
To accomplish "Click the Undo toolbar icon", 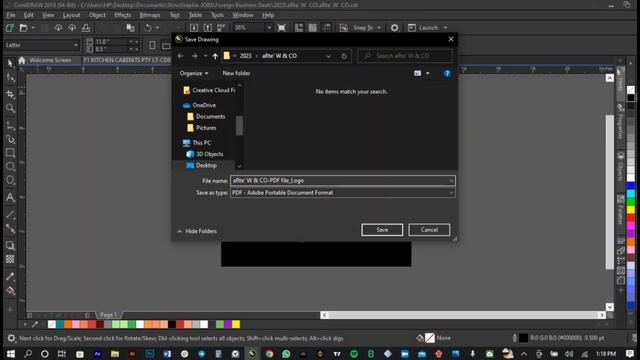I will pyautogui.click(x=148, y=28).
